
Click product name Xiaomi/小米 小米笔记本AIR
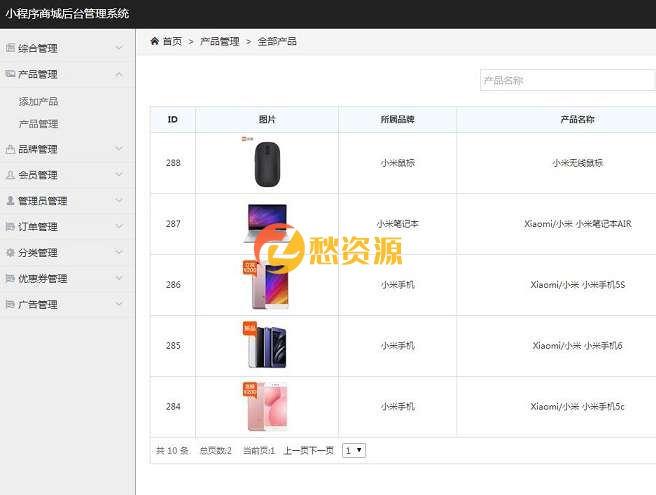[578, 224]
